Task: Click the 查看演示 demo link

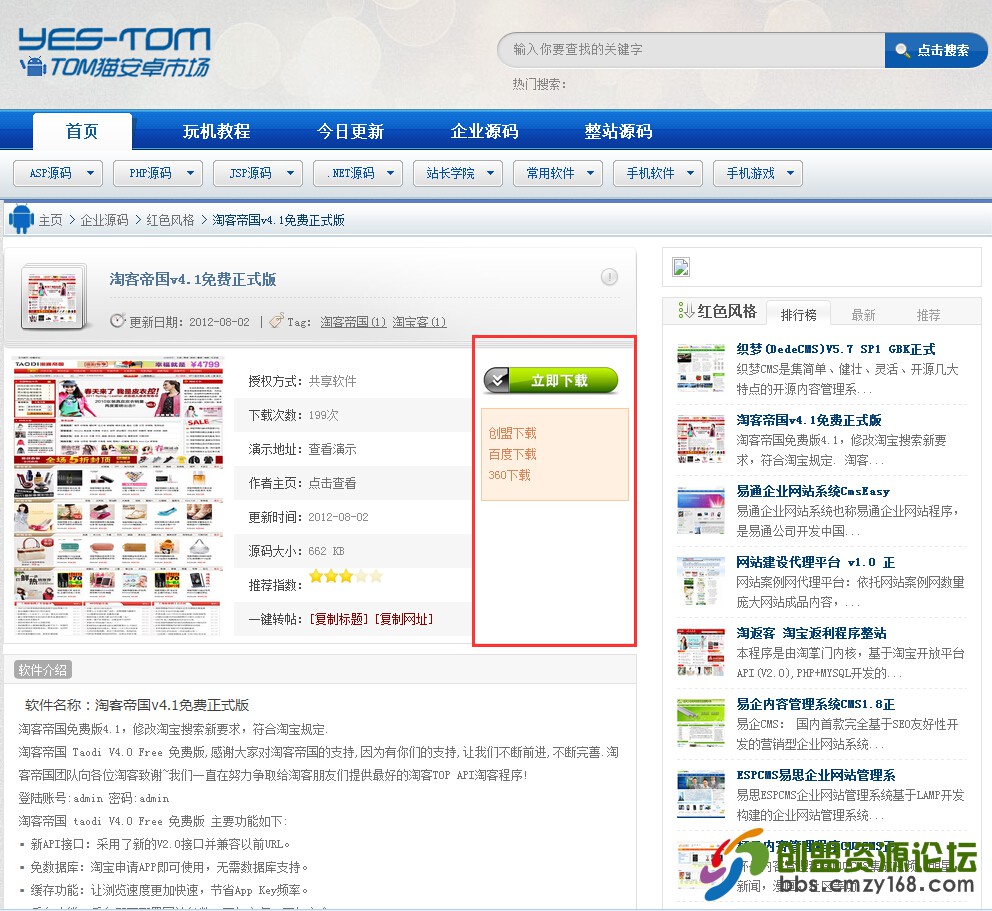Action: click(332, 449)
